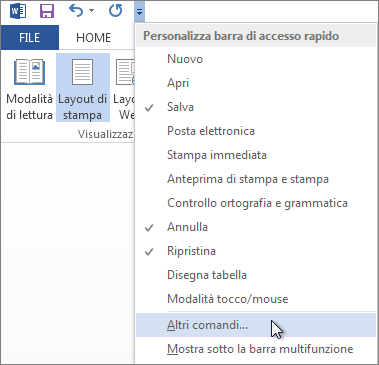Save the document with the floppy disk icon
The height and width of the screenshot is (365, 379).
pyautogui.click(x=47, y=11)
